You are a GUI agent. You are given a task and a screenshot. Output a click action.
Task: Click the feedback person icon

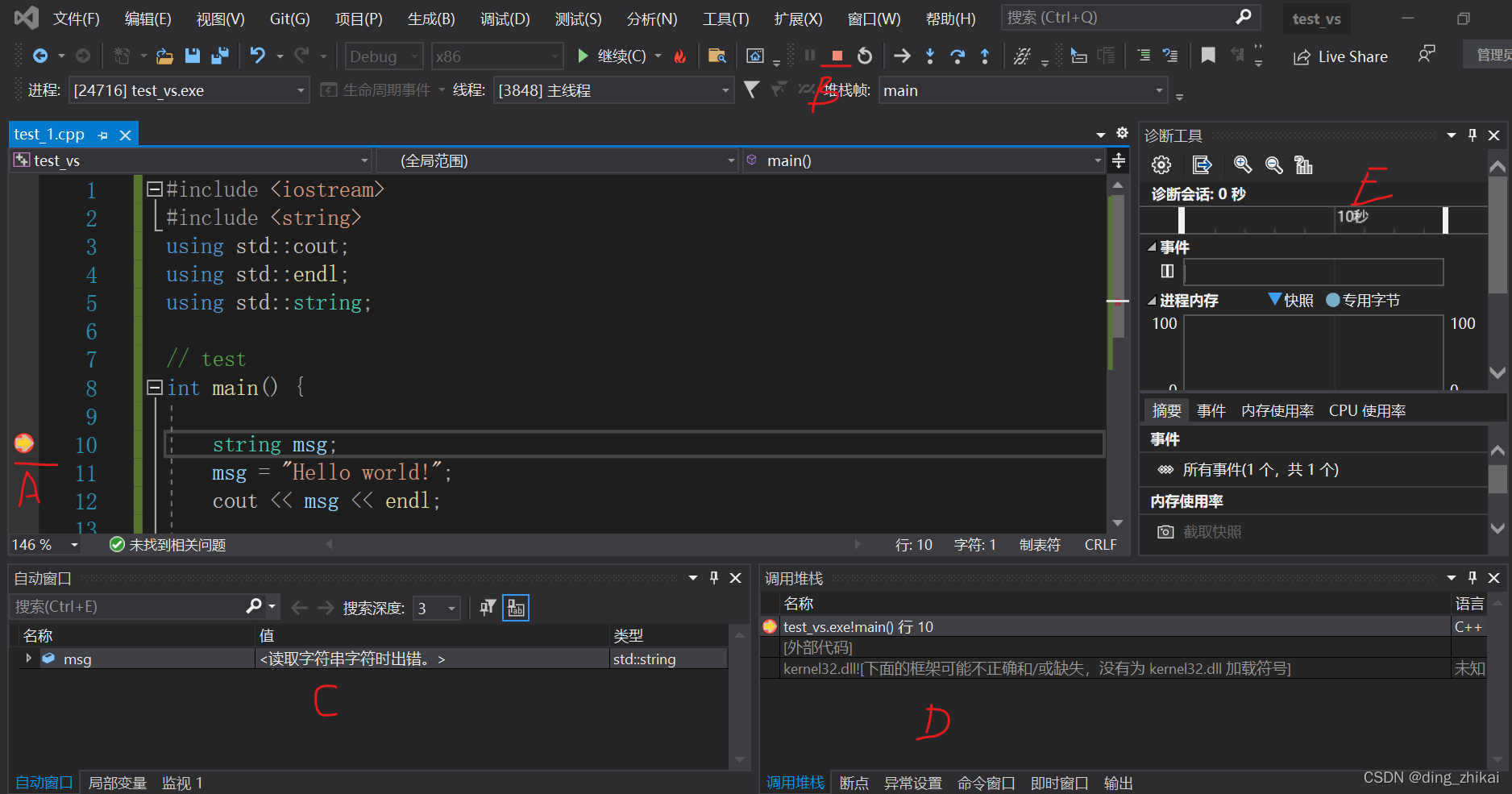1427,55
